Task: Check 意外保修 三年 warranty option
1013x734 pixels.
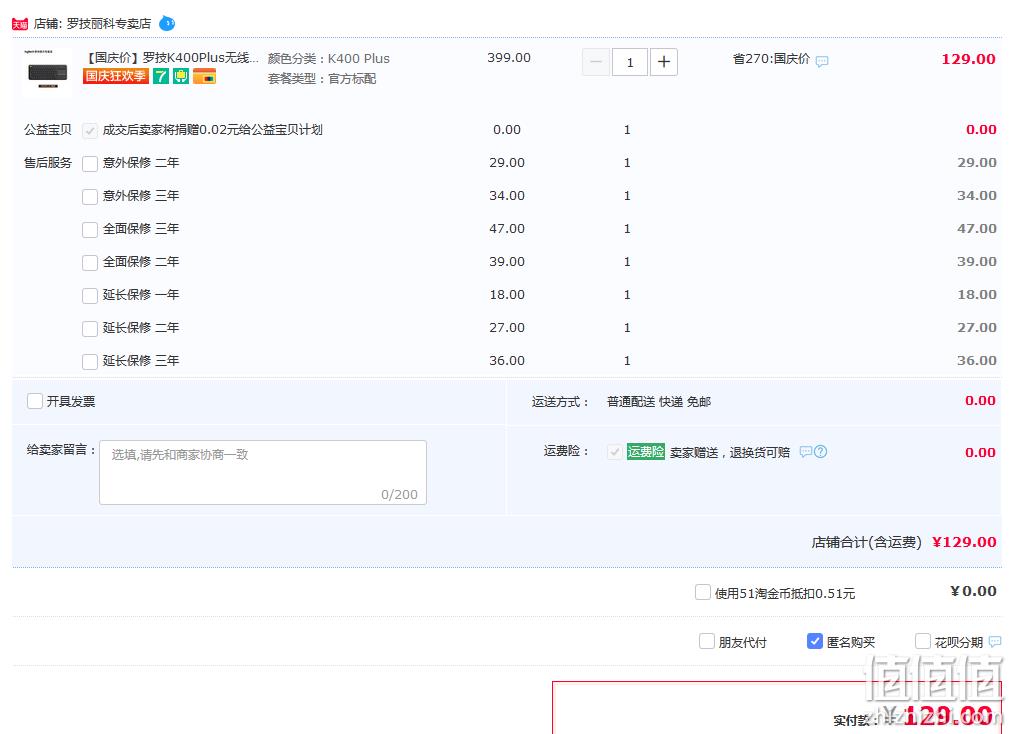Action: click(90, 196)
